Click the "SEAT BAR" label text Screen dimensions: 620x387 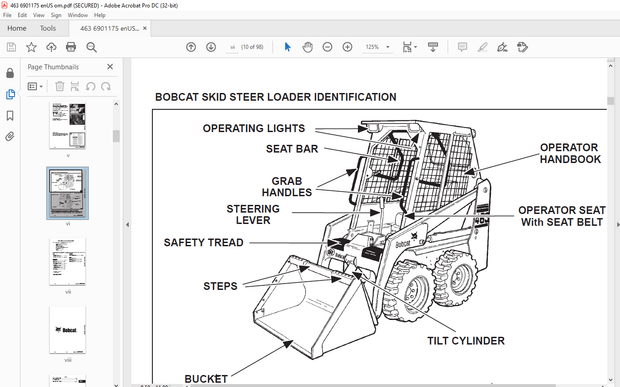[x=292, y=149]
